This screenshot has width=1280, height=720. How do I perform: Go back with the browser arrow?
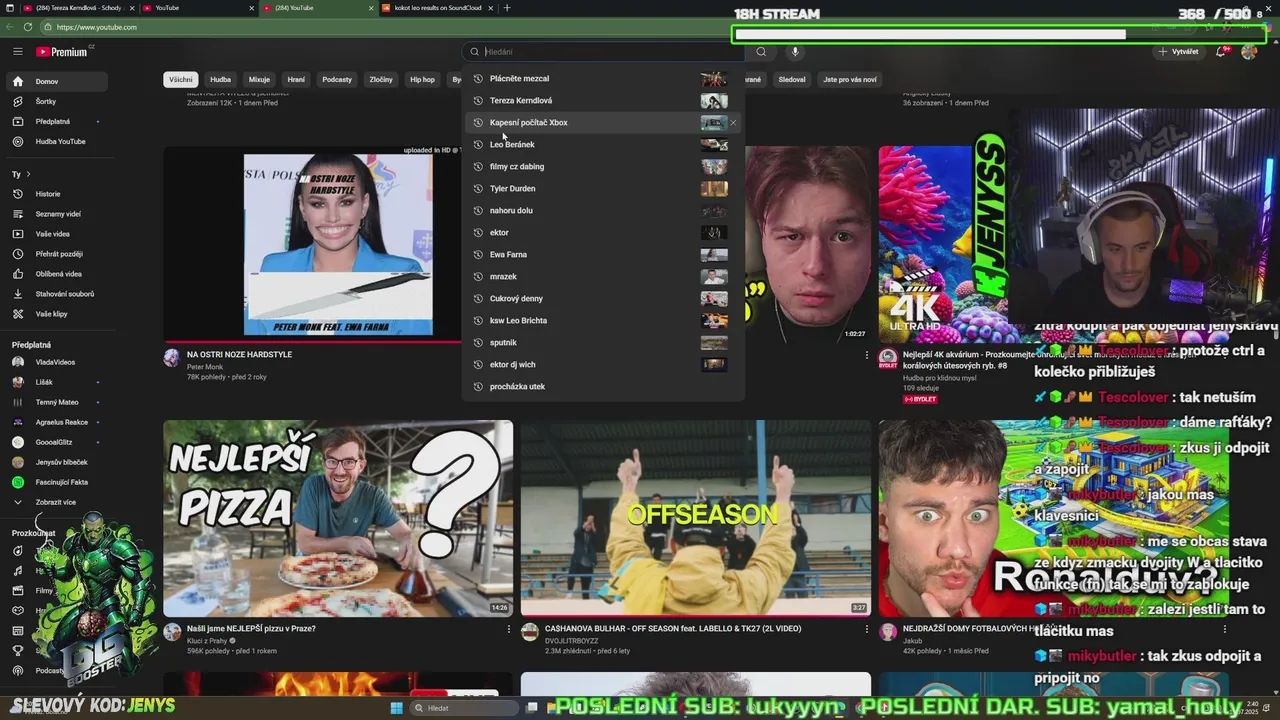click(10, 27)
